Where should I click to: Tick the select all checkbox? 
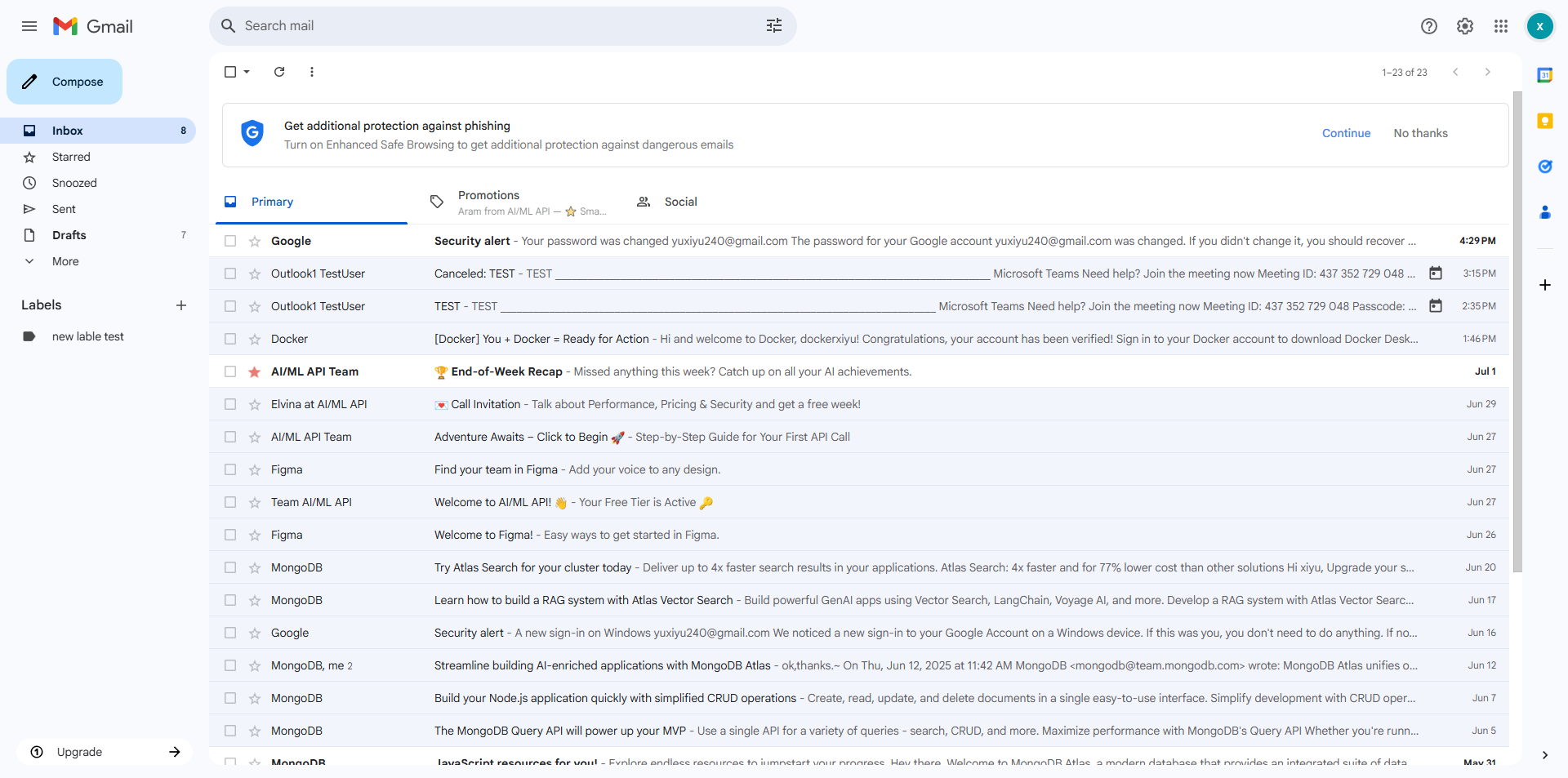point(230,72)
